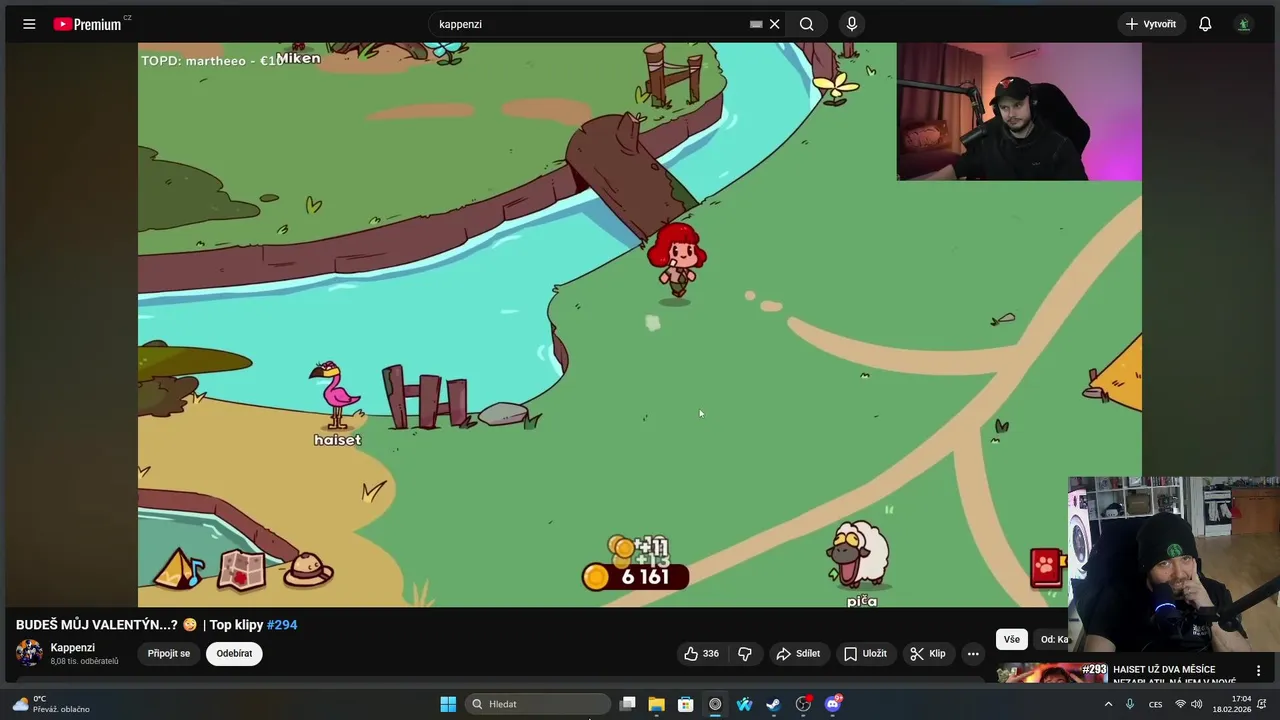
Task: Open Discord from taskbar
Action: [x=833, y=704]
